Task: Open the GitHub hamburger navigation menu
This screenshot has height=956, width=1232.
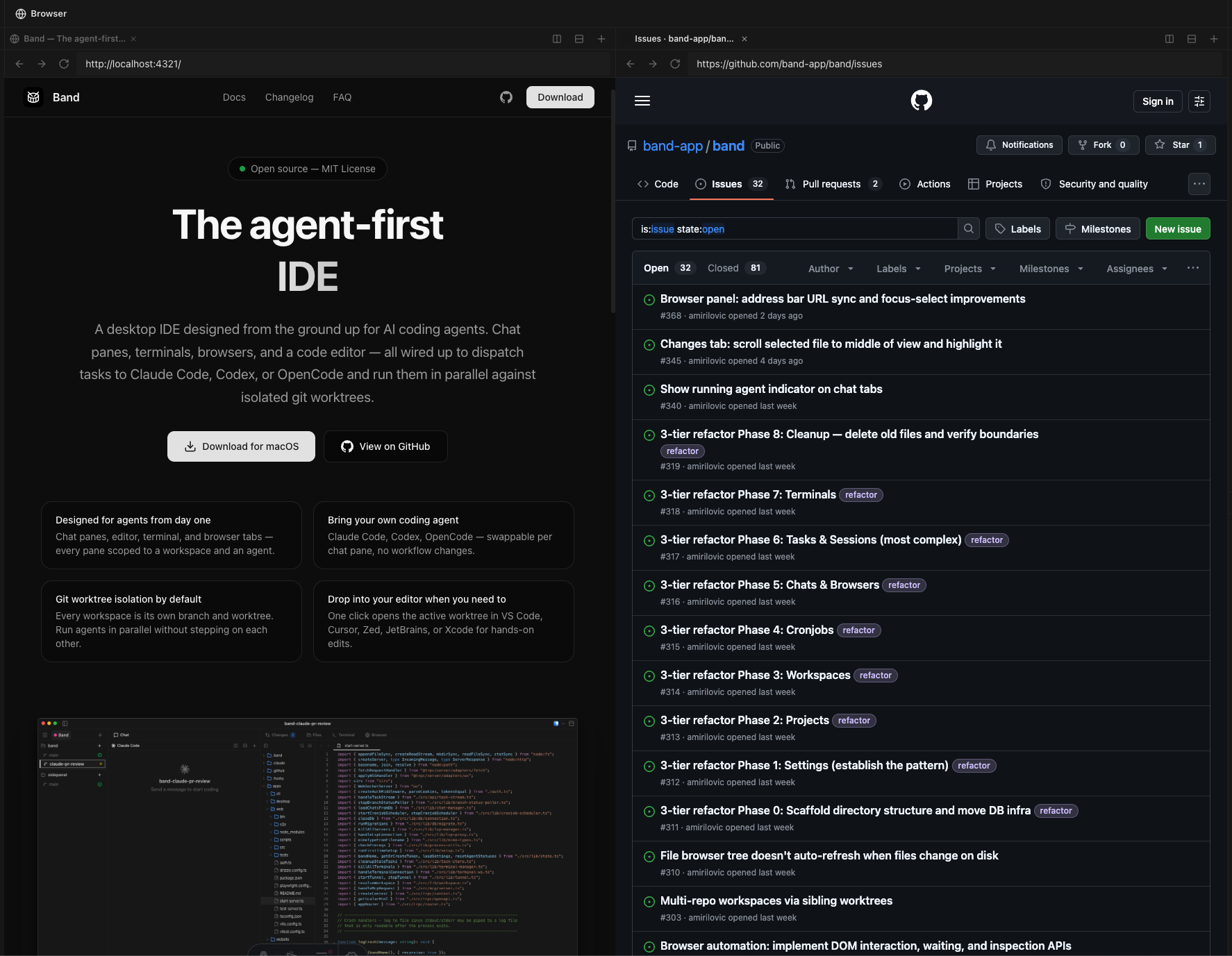Action: click(x=642, y=101)
